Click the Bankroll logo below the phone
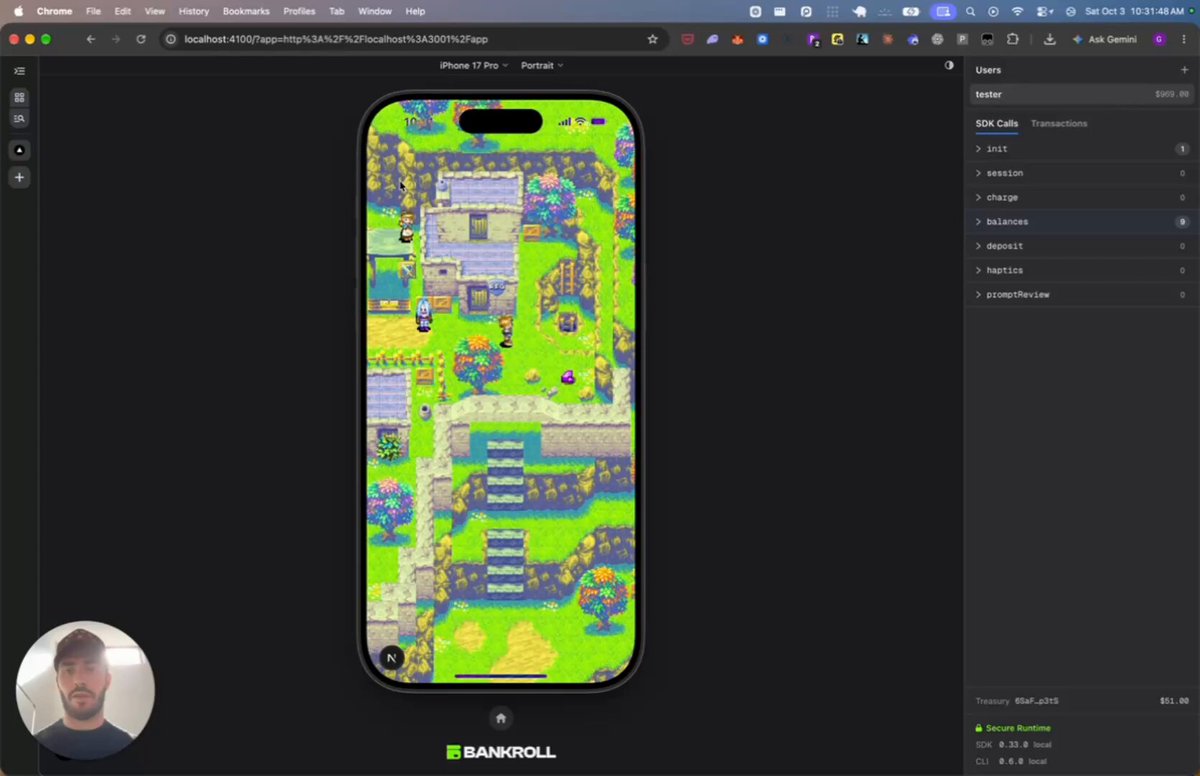Image resolution: width=1200 pixels, height=776 pixels. pyautogui.click(x=501, y=752)
